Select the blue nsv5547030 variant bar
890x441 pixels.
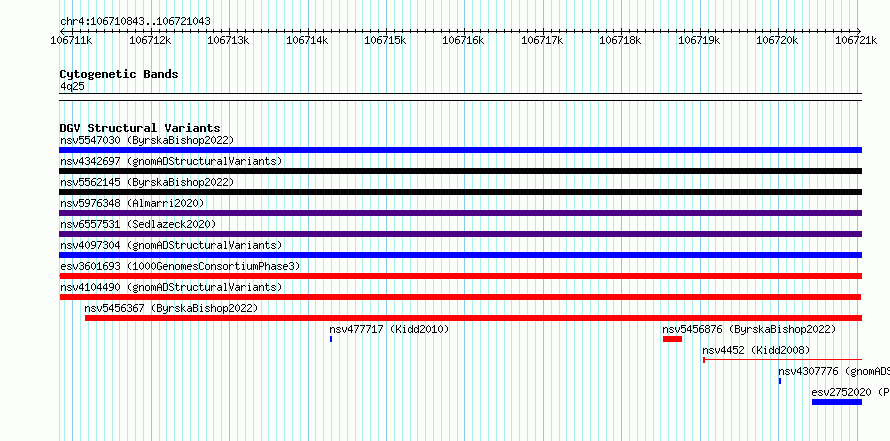[460, 150]
